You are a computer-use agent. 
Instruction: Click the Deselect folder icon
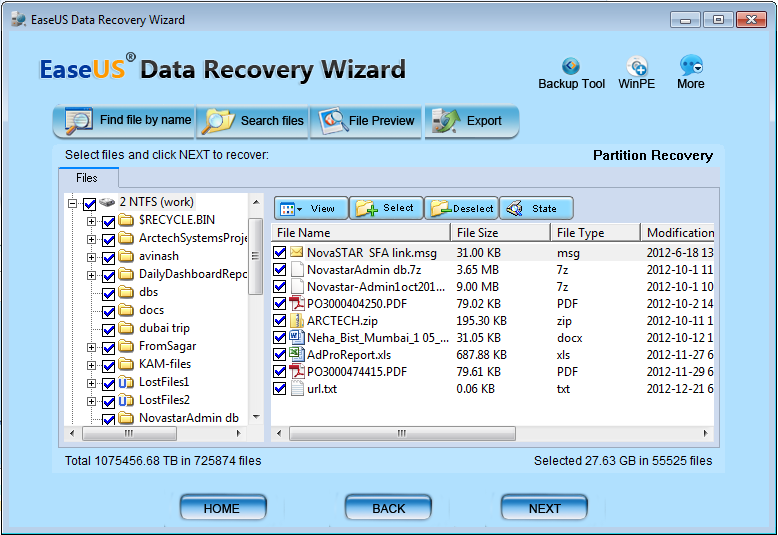click(x=441, y=208)
